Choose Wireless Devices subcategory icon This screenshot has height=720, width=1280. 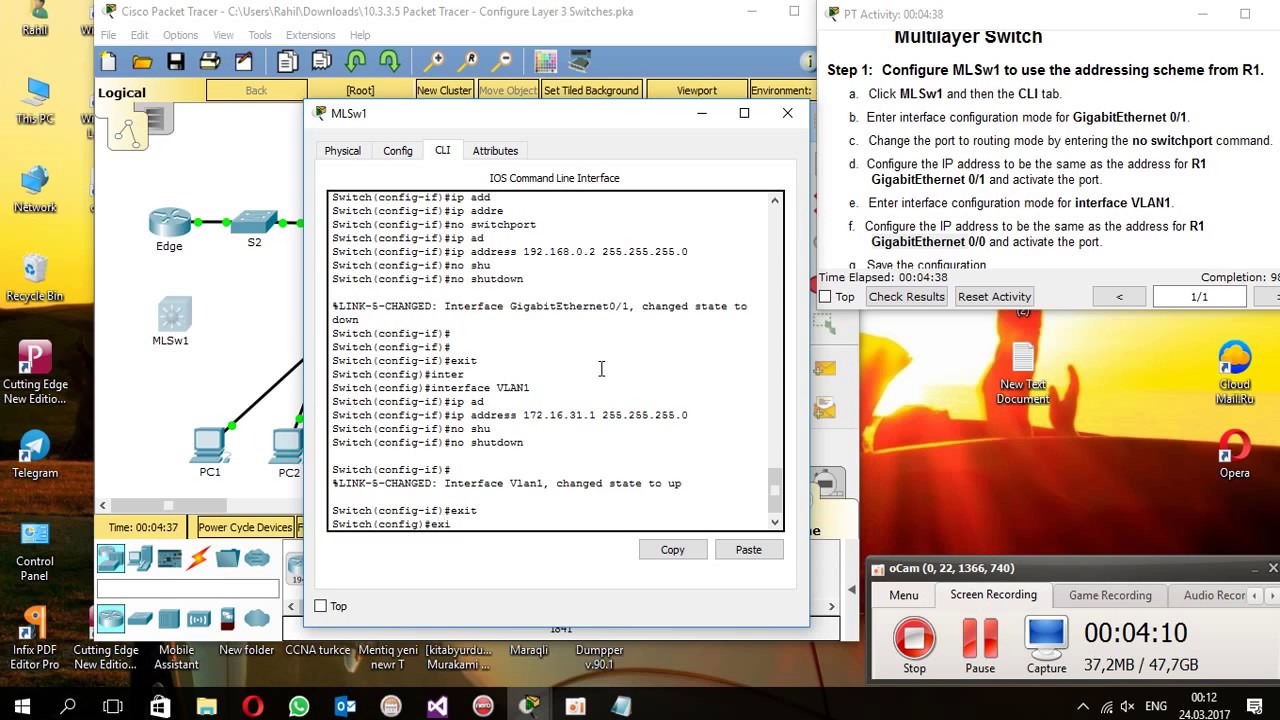[199, 618]
